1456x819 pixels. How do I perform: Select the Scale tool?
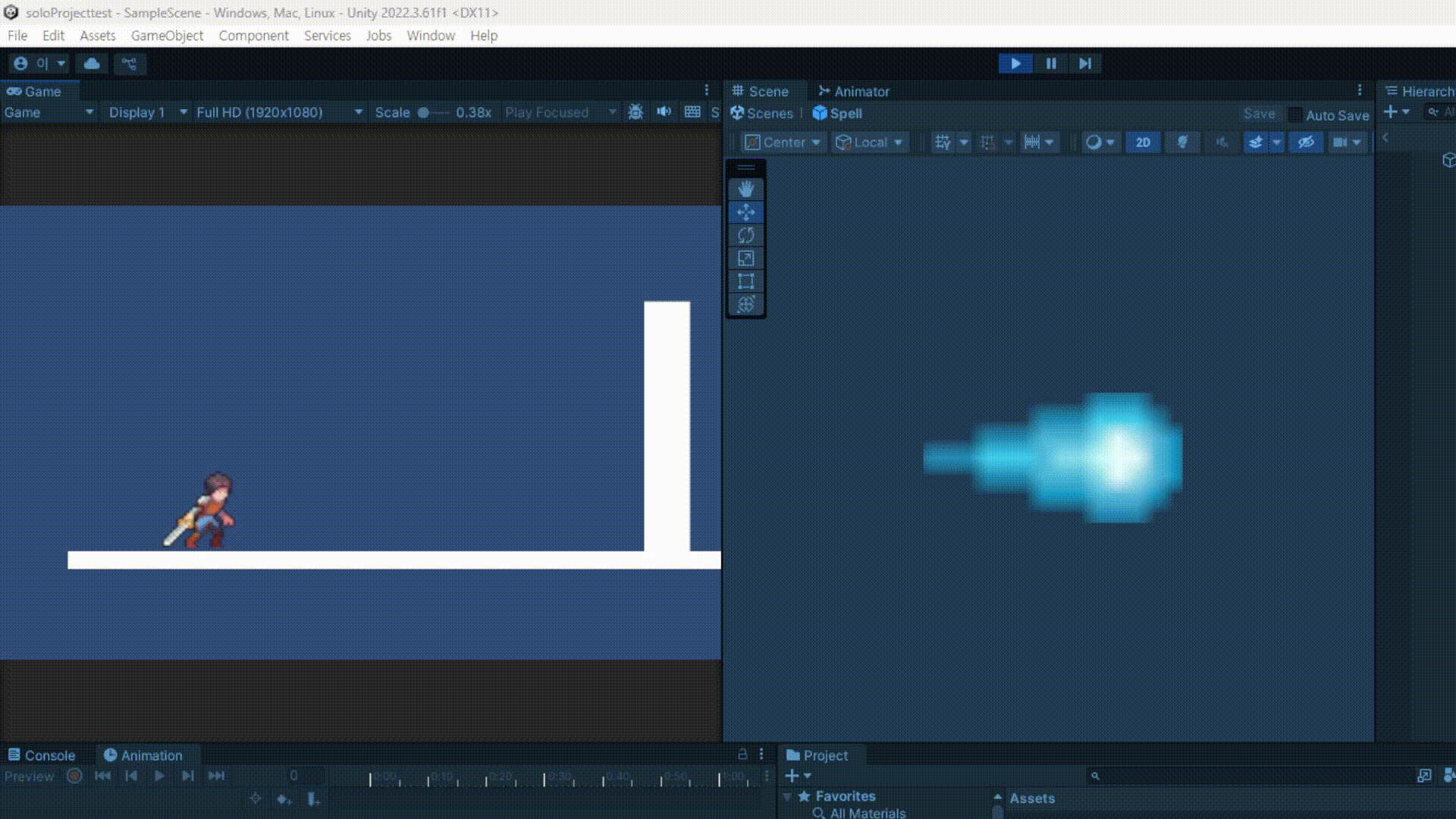(x=745, y=259)
